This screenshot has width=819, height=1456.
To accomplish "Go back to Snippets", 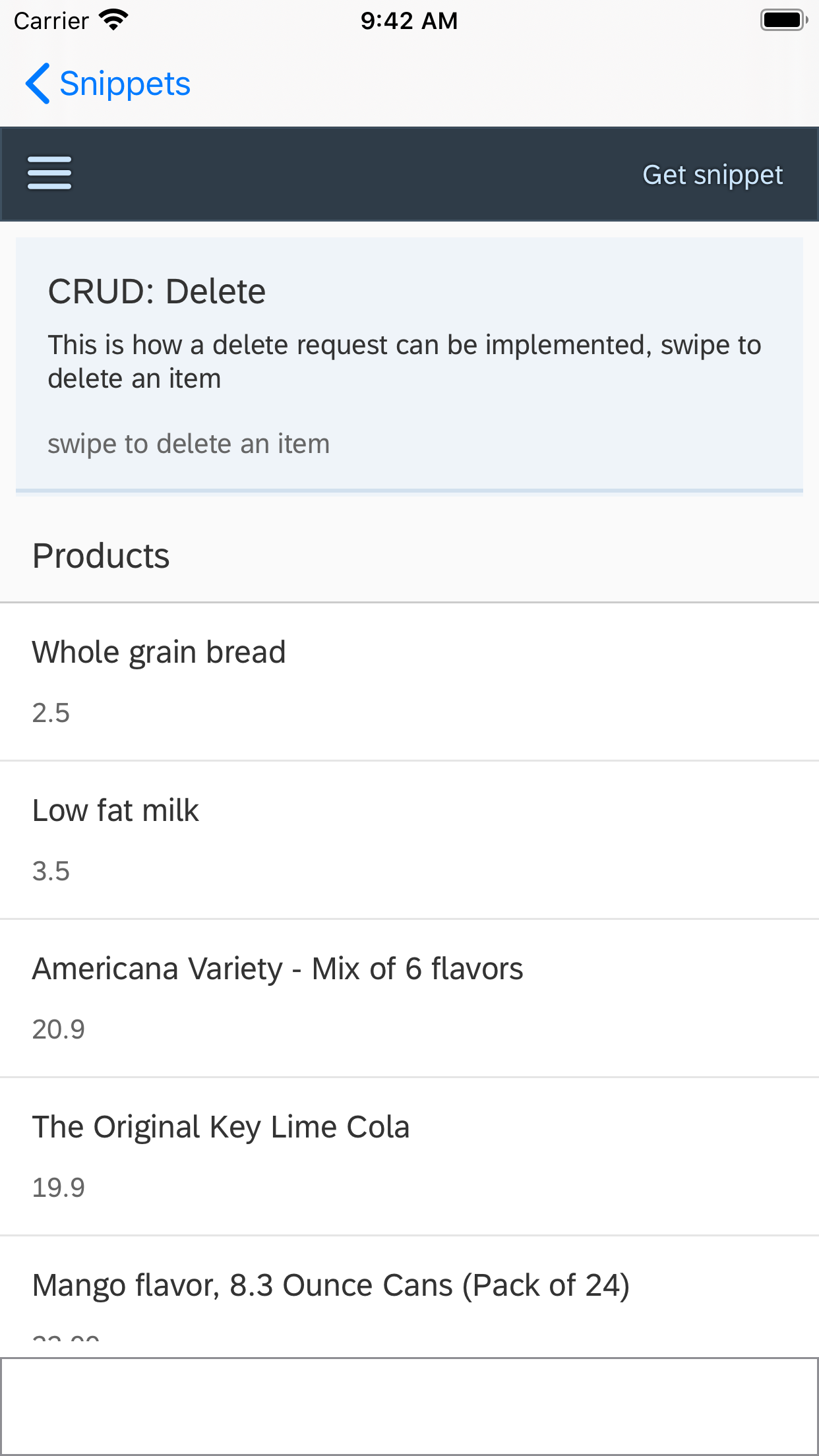I will (124, 84).
